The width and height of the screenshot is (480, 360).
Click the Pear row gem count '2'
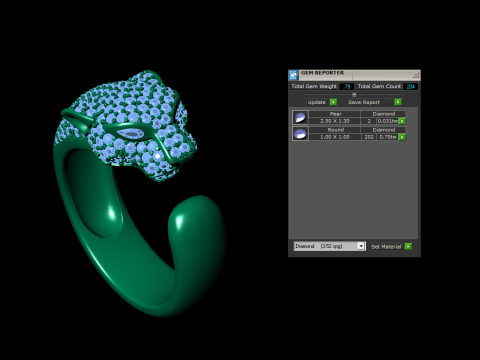tap(369, 121)
